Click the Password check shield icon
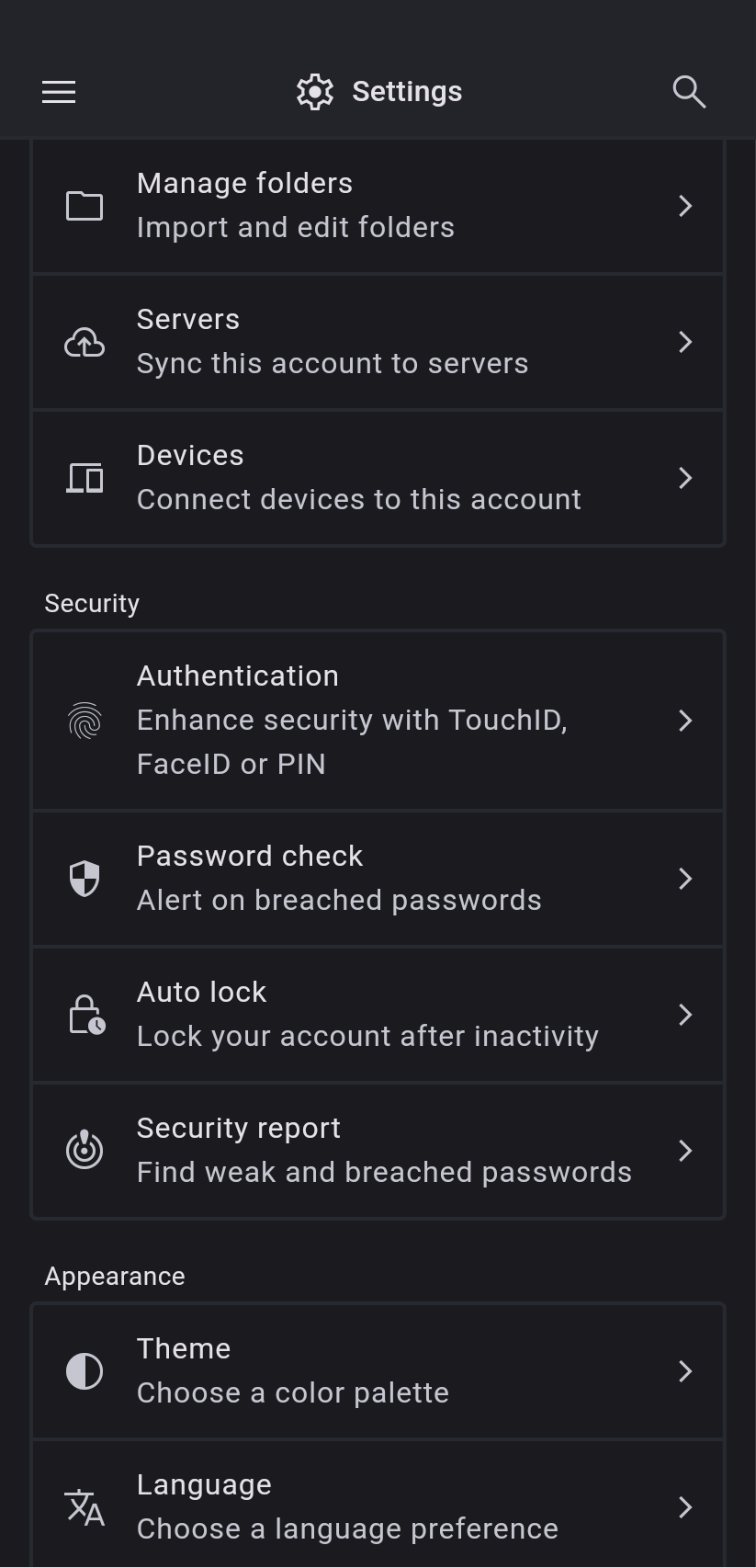756x1568 pixels. click(x=85, y=879)
